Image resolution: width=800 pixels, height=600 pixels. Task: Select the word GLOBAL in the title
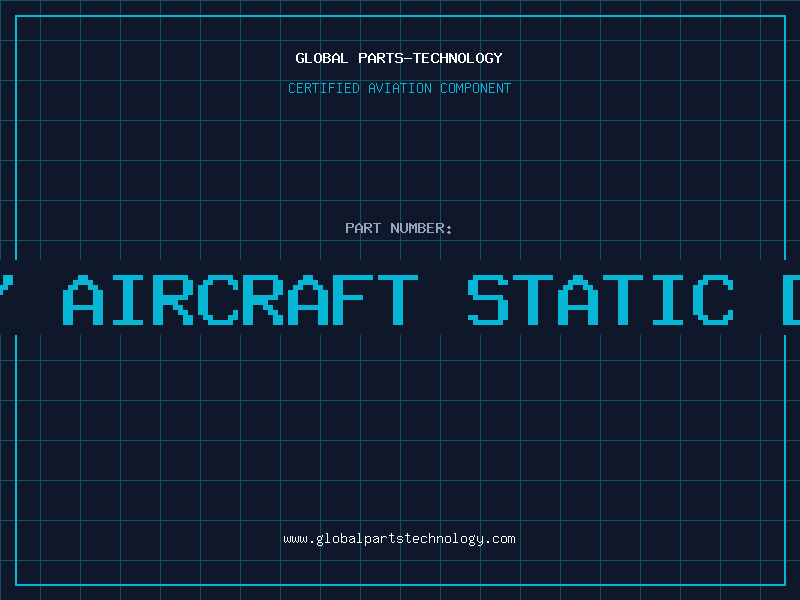coord(321,58)
